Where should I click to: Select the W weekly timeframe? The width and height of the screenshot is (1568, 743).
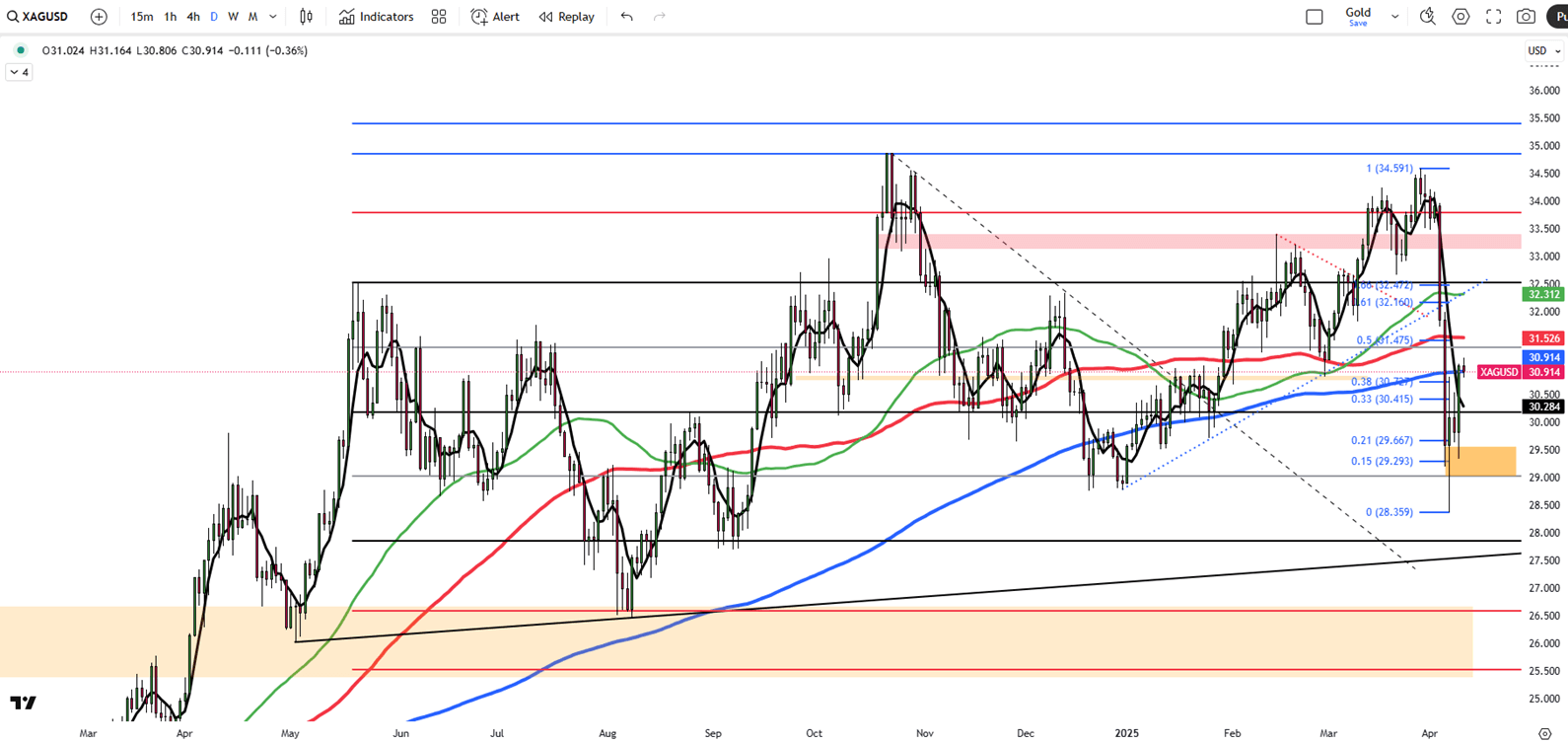coord(234,17)
